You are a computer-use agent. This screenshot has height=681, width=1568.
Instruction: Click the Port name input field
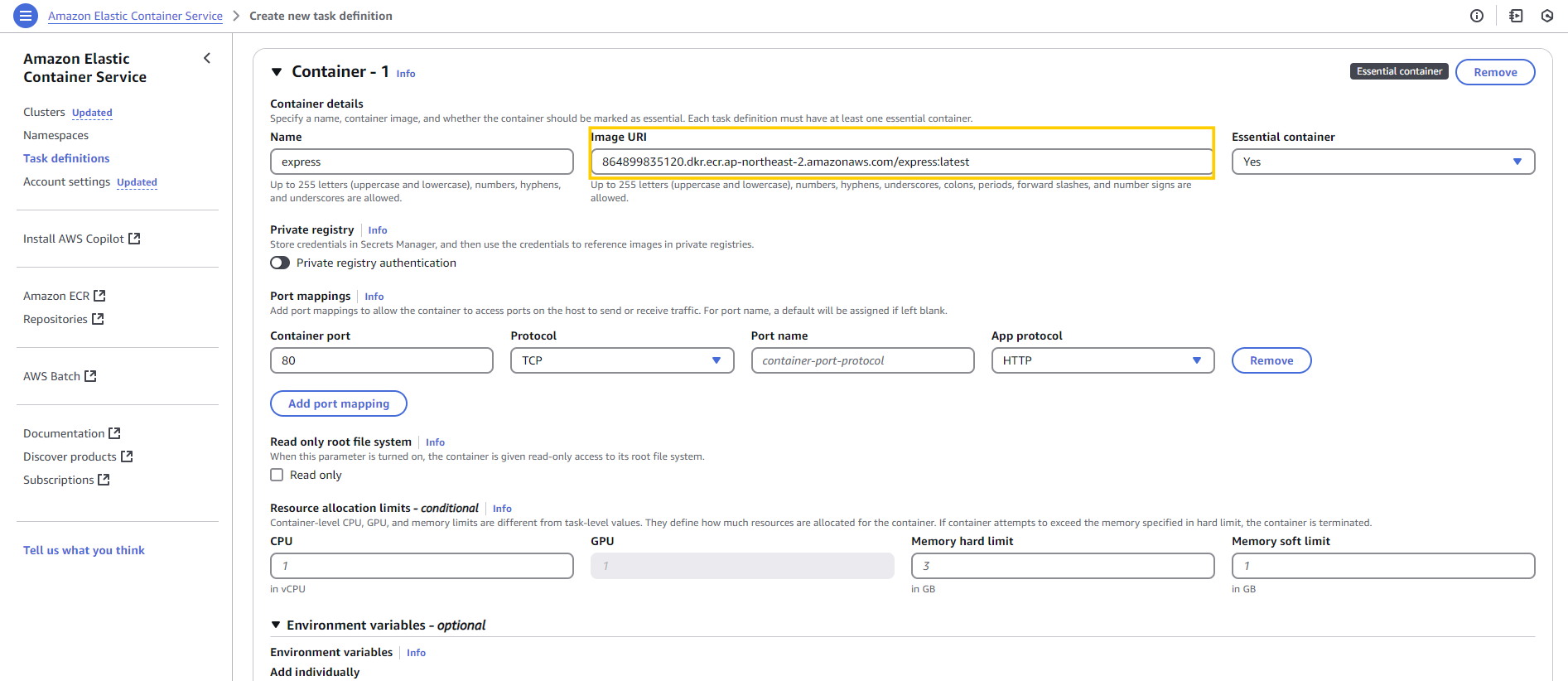click(862, 360)
